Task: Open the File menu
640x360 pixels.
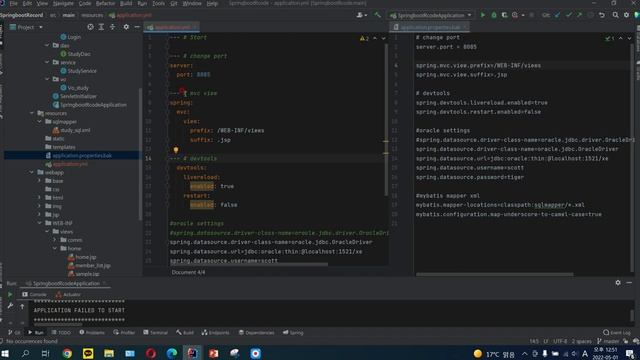Action: tap(13, 3)
